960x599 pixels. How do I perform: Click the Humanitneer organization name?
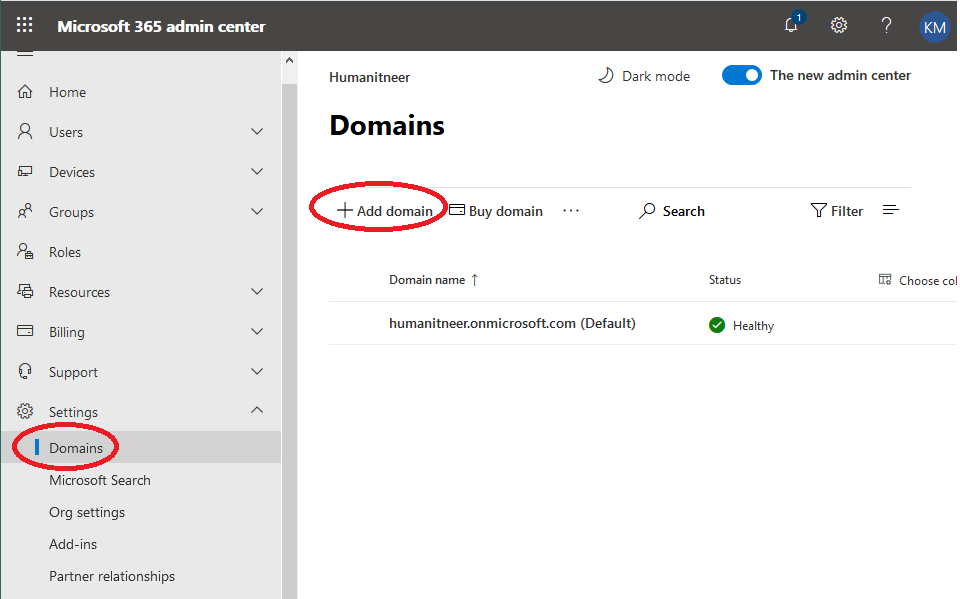tap(370, 77)
